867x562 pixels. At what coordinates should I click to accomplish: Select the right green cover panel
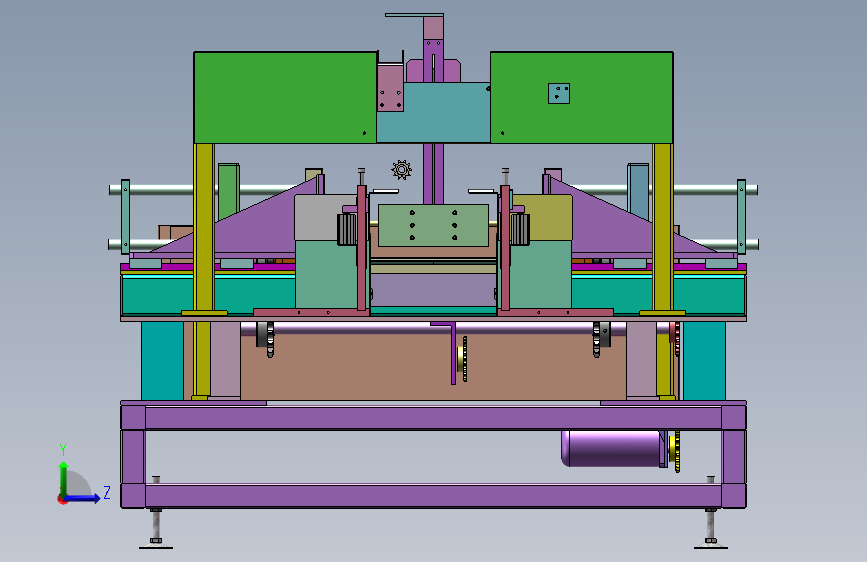[x=582, y=97]
